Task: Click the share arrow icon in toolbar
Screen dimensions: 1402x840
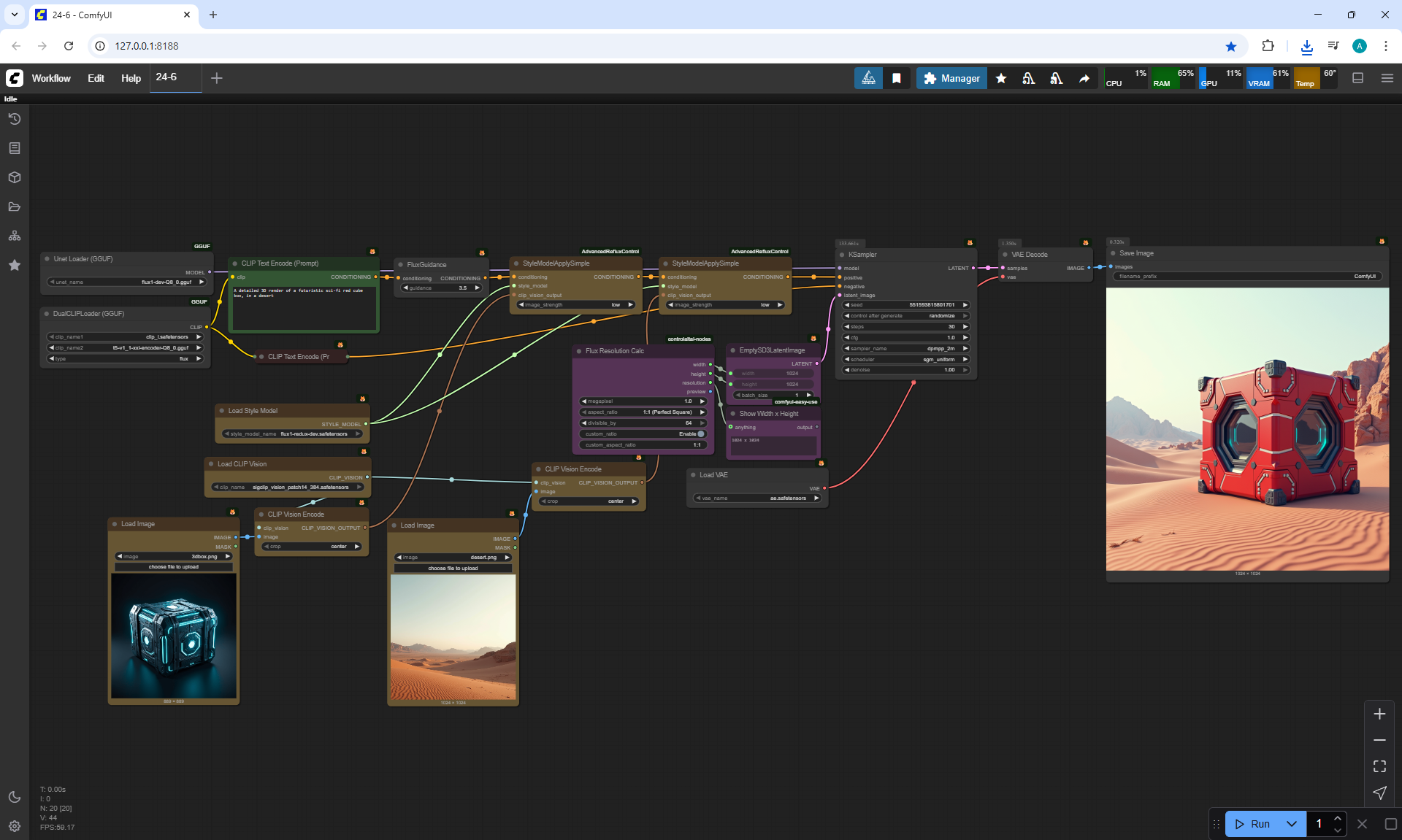Action: [x=1084, y=78]
